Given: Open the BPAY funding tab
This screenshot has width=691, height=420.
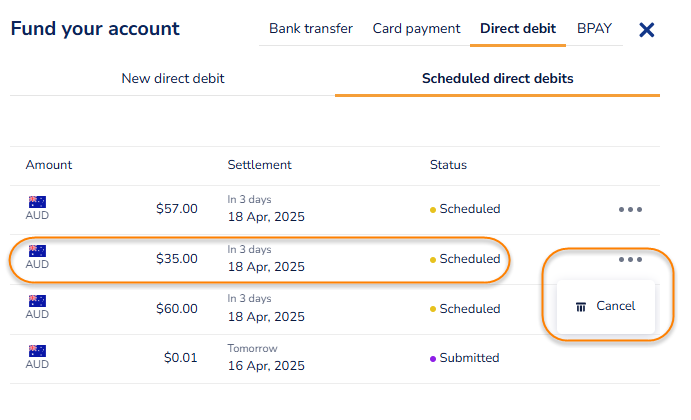Looking at the screenshot, I should point(594,29).
